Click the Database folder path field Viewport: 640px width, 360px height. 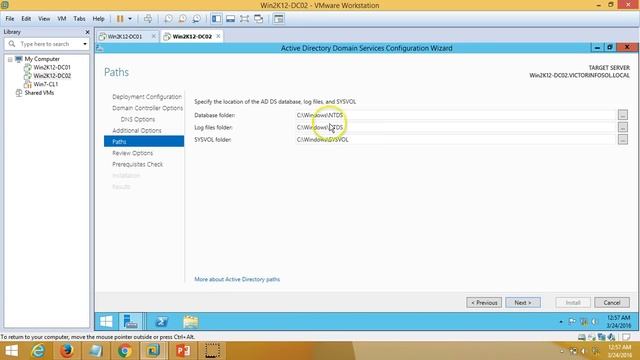[455, 115]
